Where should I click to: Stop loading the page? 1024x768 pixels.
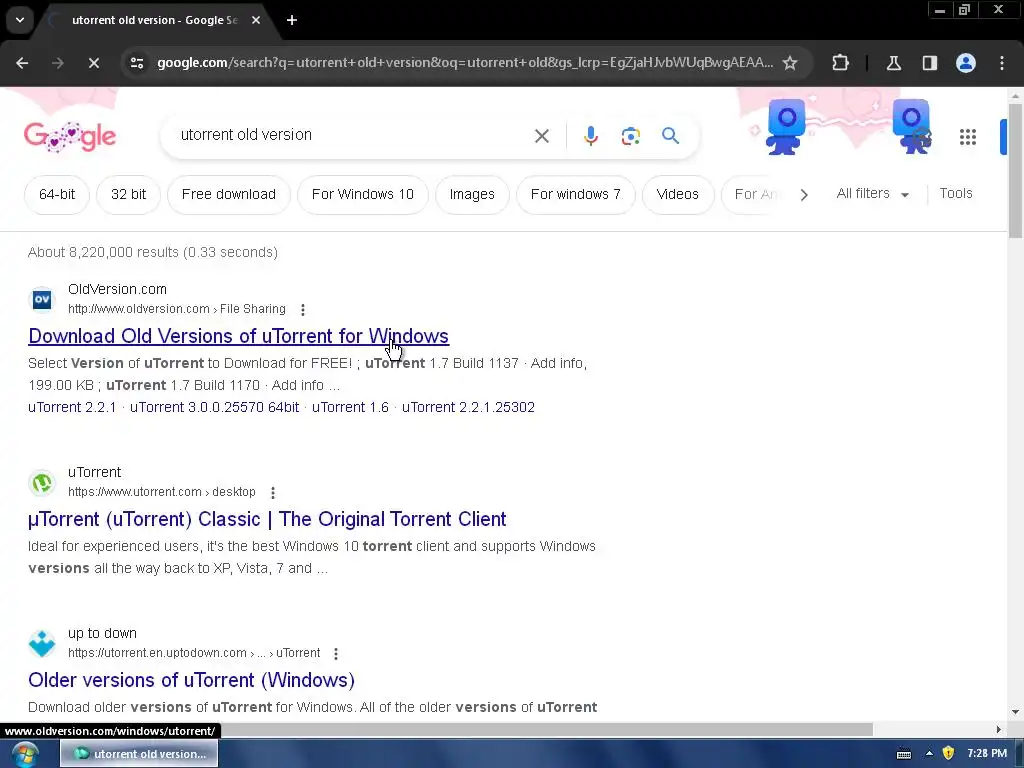[x=93, y=63]
